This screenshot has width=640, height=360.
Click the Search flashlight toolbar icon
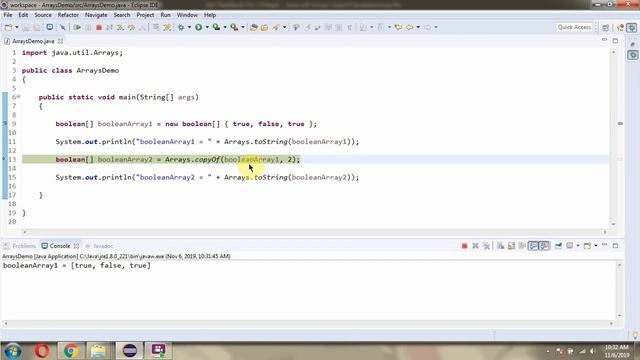(276, 27)
